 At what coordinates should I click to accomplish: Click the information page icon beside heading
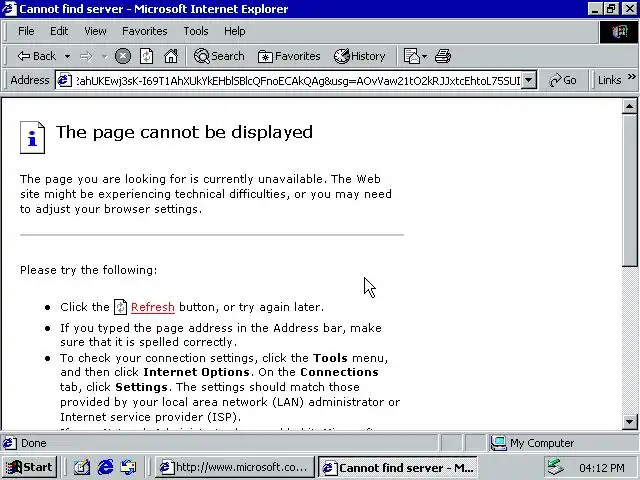pyautogui.click(x=32, y=138)
